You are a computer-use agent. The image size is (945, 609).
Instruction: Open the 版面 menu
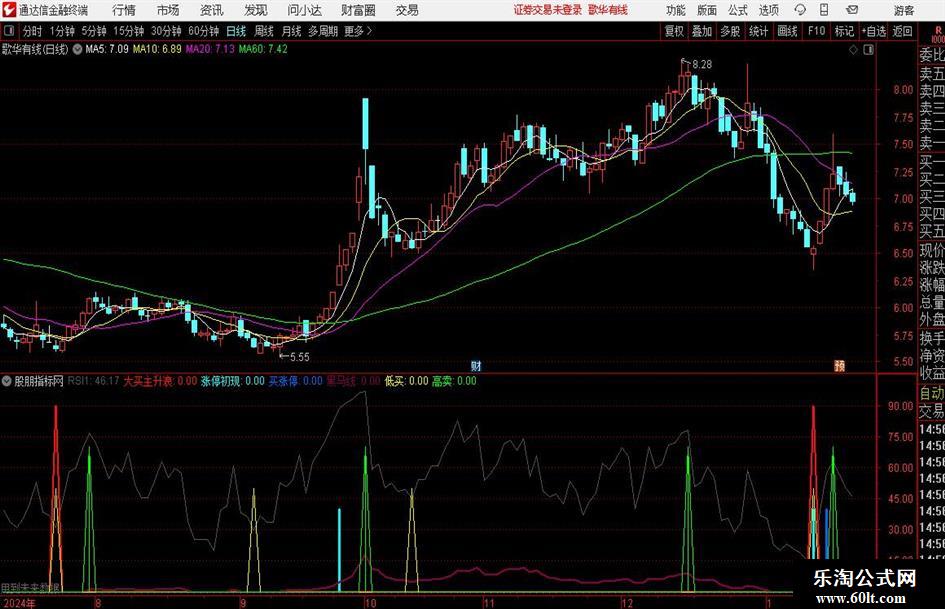706,10
